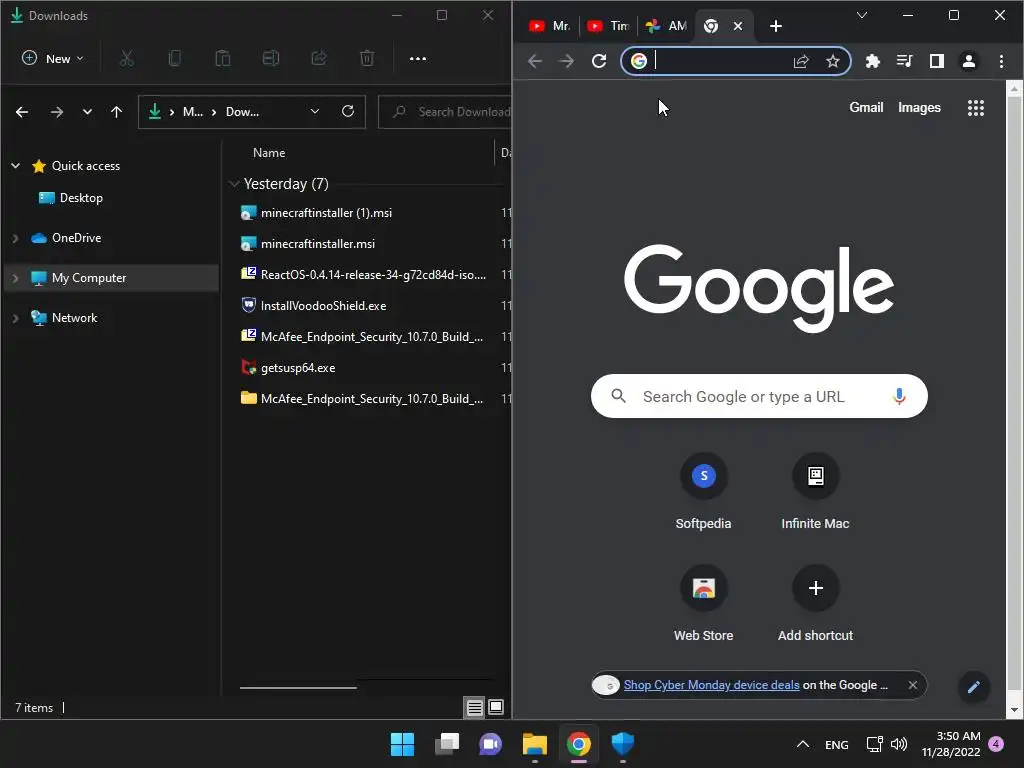The image size is (1024, 768).
Task: Start voice search with microphone icon
Action: click(899, 396)
